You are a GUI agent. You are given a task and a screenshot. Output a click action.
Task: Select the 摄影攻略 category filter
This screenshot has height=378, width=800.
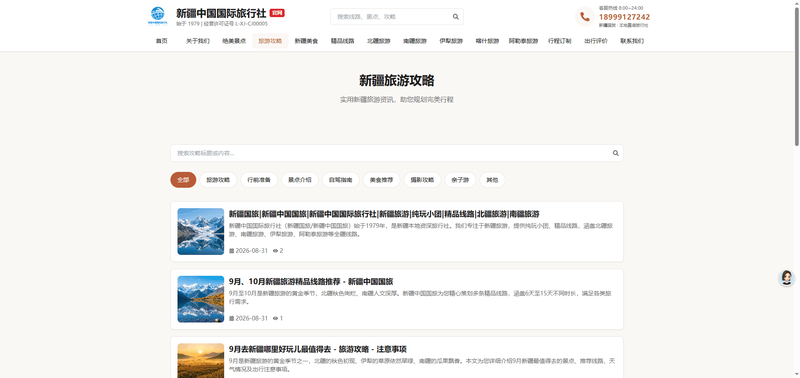tap(422, 180)
